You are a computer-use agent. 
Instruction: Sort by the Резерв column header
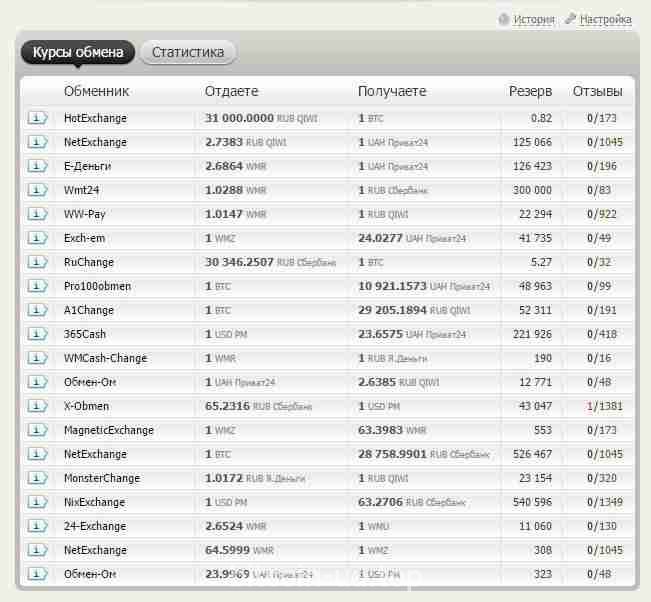click(x=531, y=91)
